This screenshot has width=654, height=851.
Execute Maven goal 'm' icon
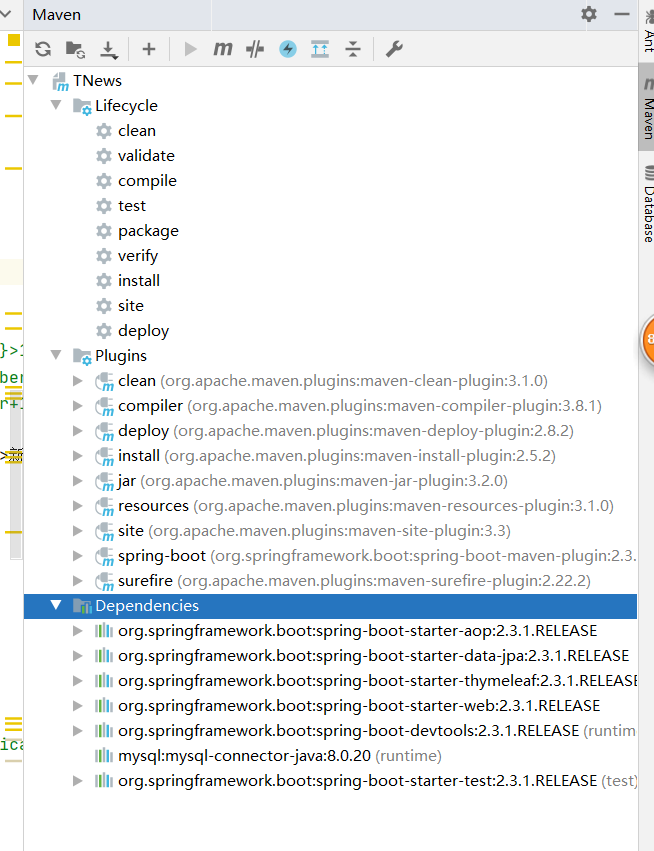[223, 49]
